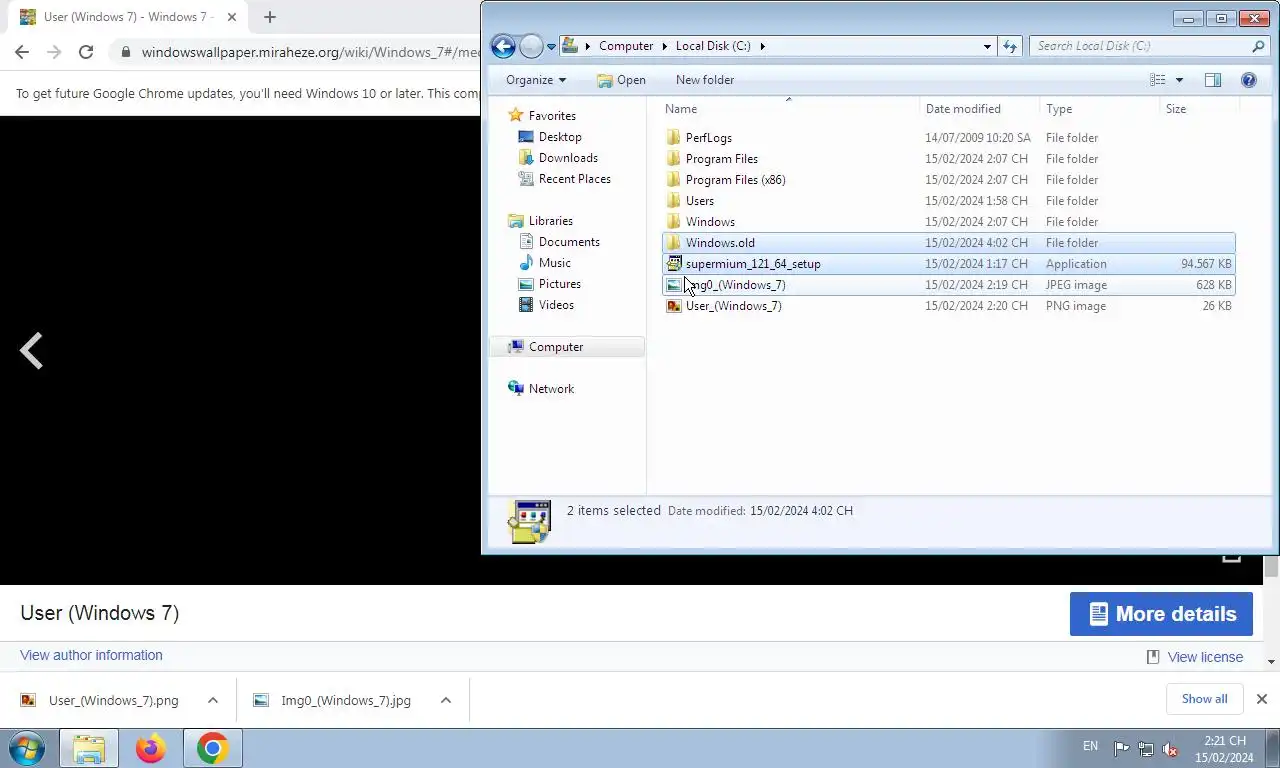This screenshot has width=1280, height=768.
Task: Select the Program Files (x86) folder
Action: click(x=948, y=180)
